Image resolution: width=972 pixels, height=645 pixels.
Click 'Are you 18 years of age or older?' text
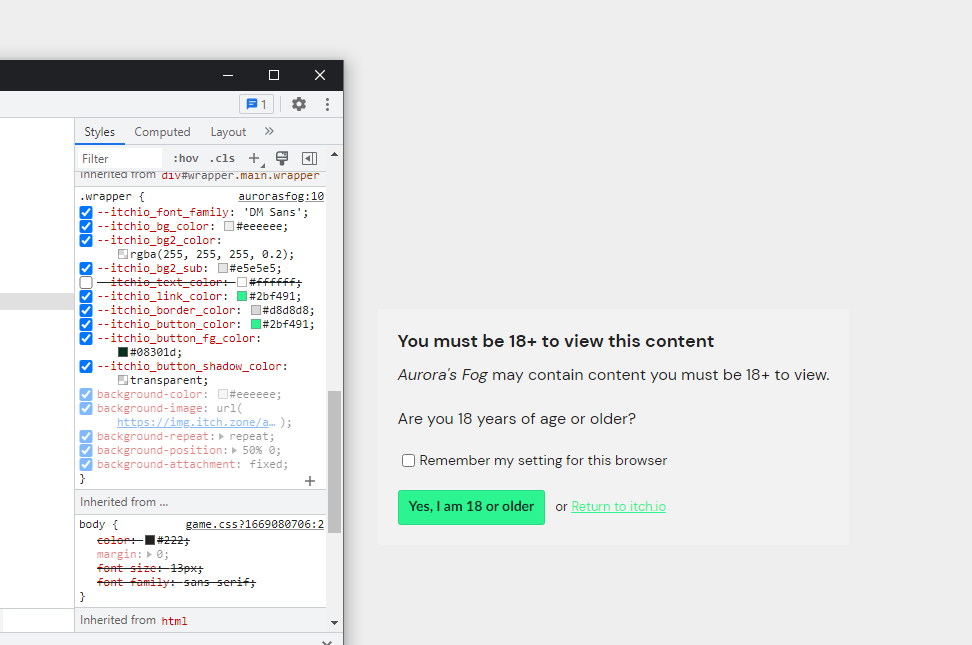(x=516, y=419)
